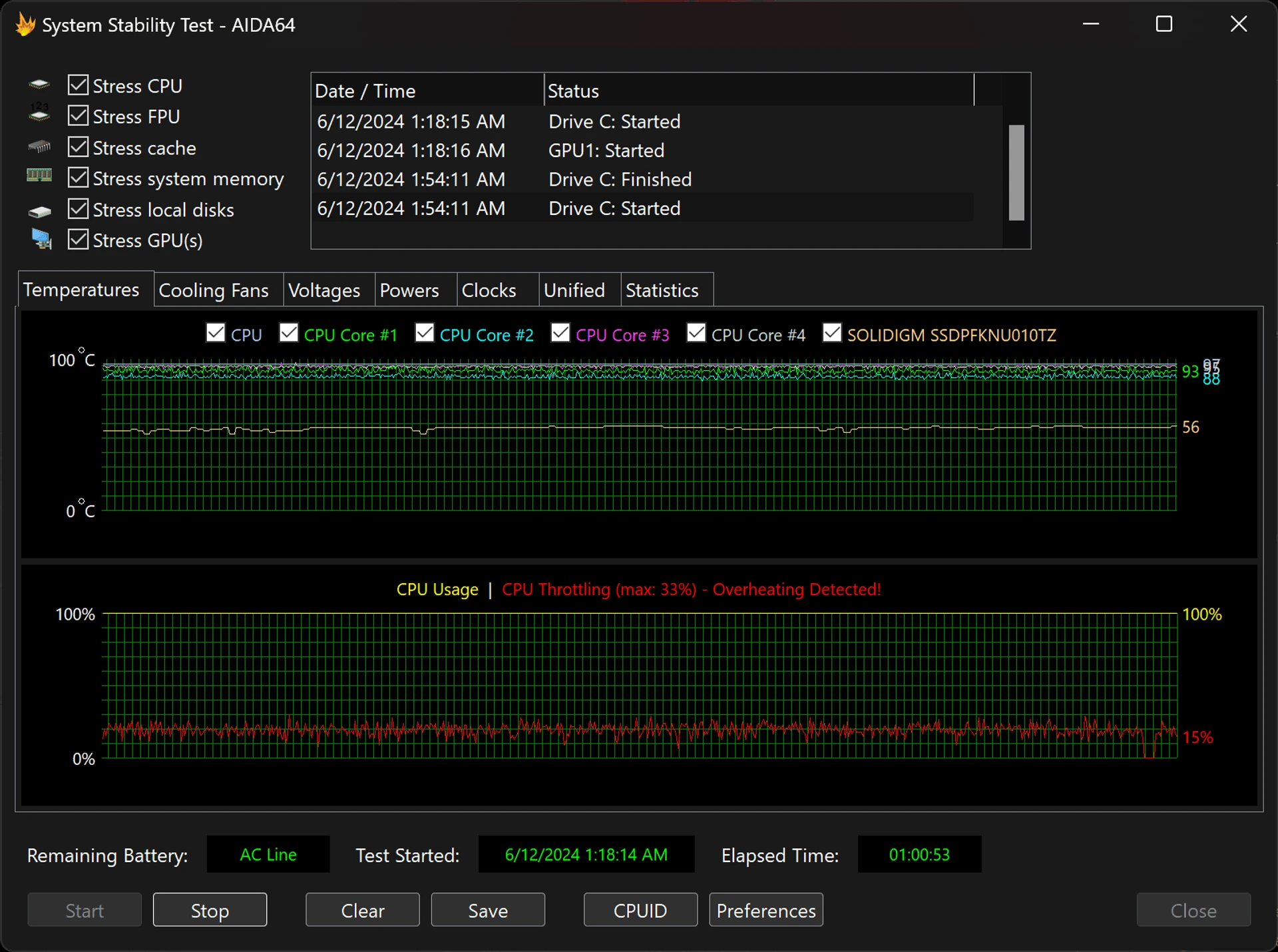1278x952 pixels.
Task: Hide CPU Core #3 temperature line
Action: (560, 333)
